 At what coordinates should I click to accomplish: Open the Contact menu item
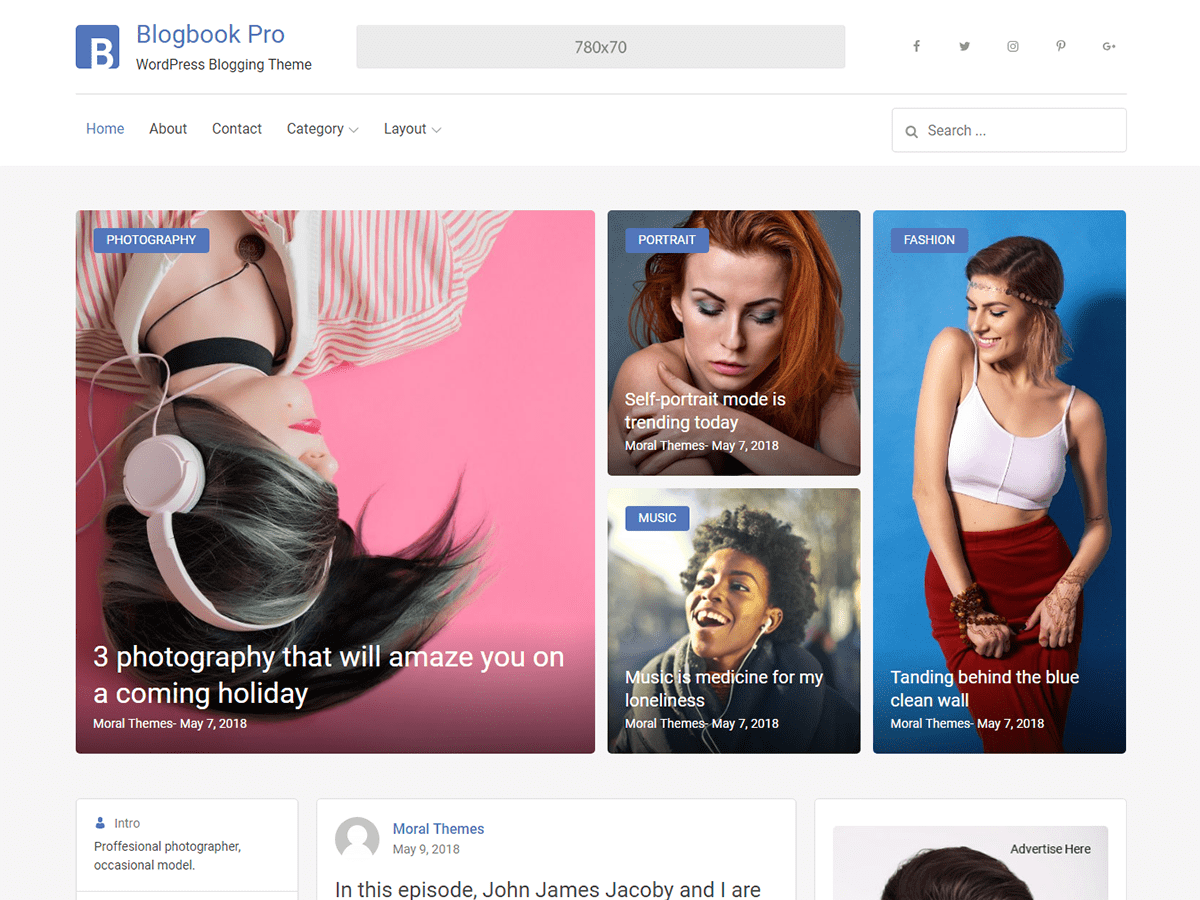coord(237,129)
